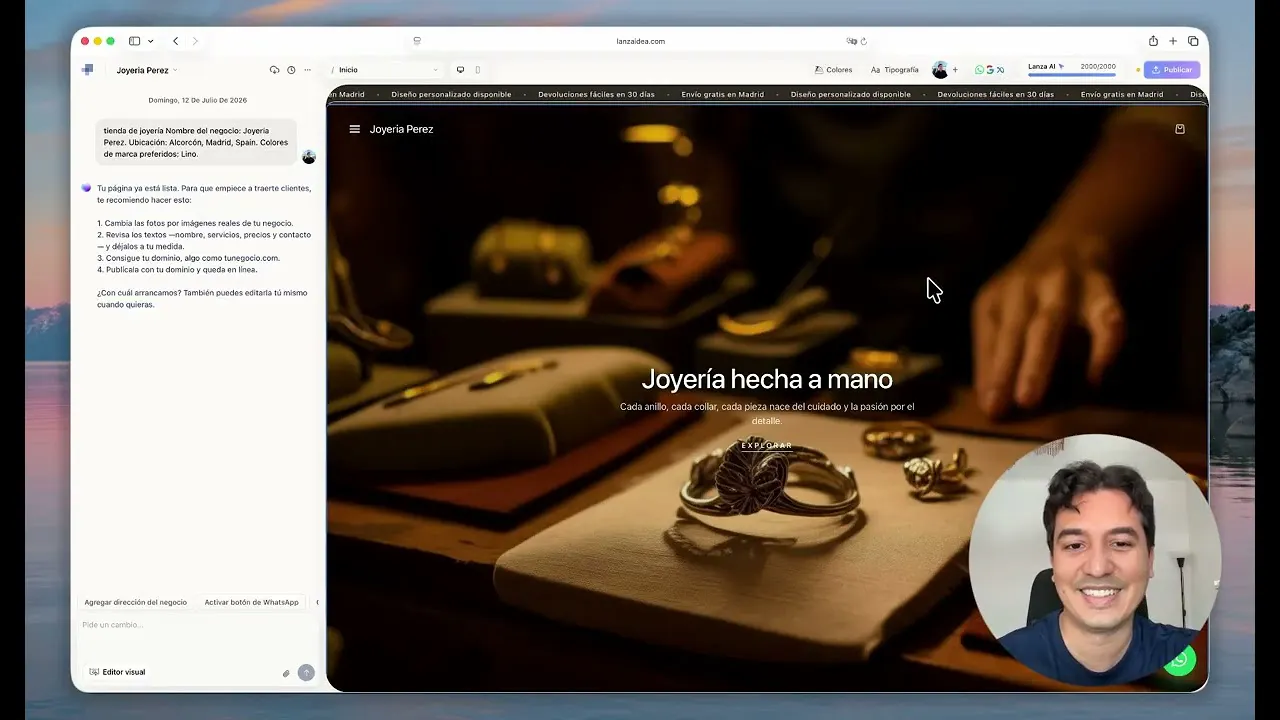Open the Editor visual mode
The height and width of the screenshot is (720, 1280).
pyautogui.click(x=118, y=672)
